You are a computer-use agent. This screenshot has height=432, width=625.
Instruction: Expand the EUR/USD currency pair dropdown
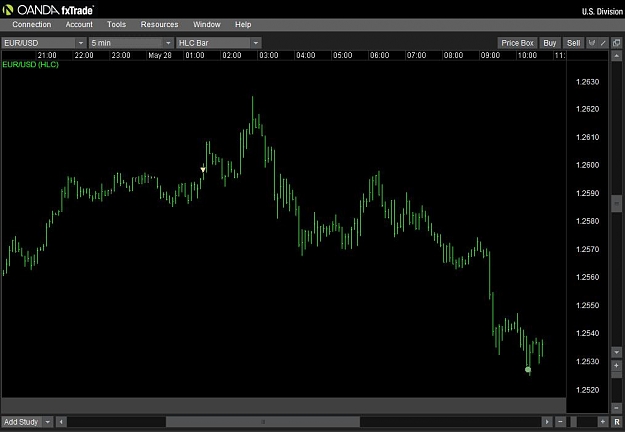(x=81, y=43)
